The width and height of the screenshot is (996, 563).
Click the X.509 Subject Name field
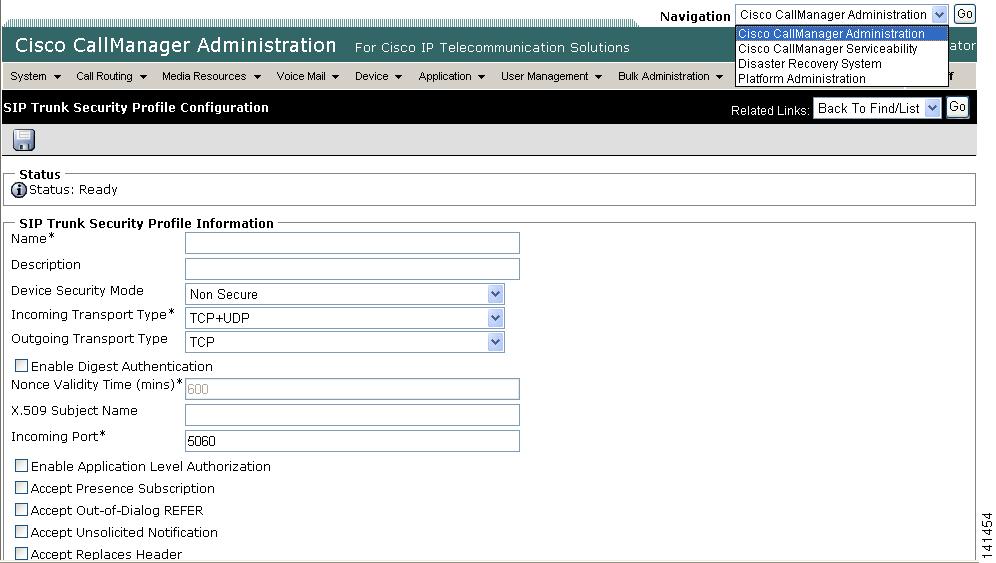click(352, 415)
